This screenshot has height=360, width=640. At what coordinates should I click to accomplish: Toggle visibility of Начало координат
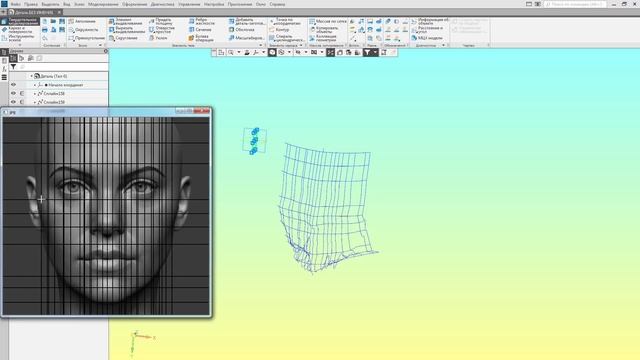pos(13,85)
